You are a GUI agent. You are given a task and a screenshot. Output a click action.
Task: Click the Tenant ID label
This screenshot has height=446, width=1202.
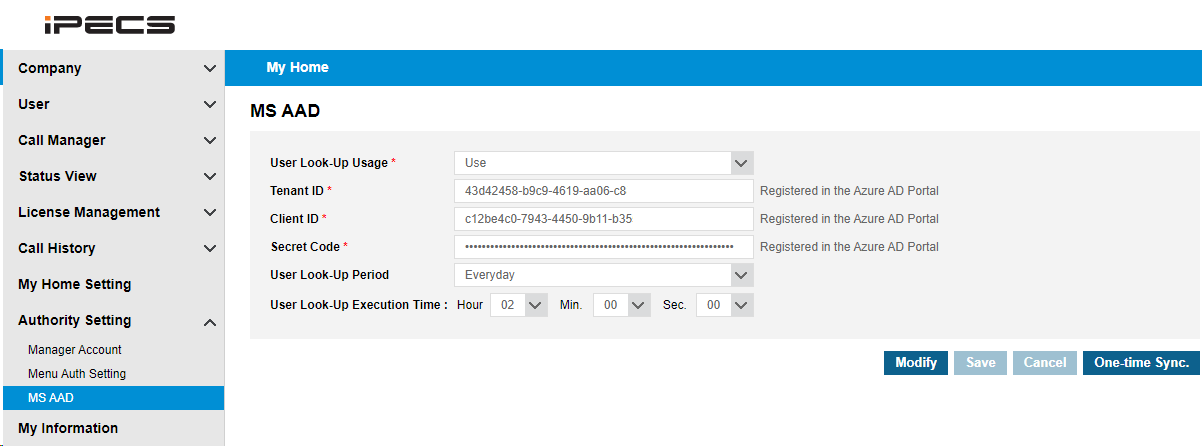tap(297, 191)
